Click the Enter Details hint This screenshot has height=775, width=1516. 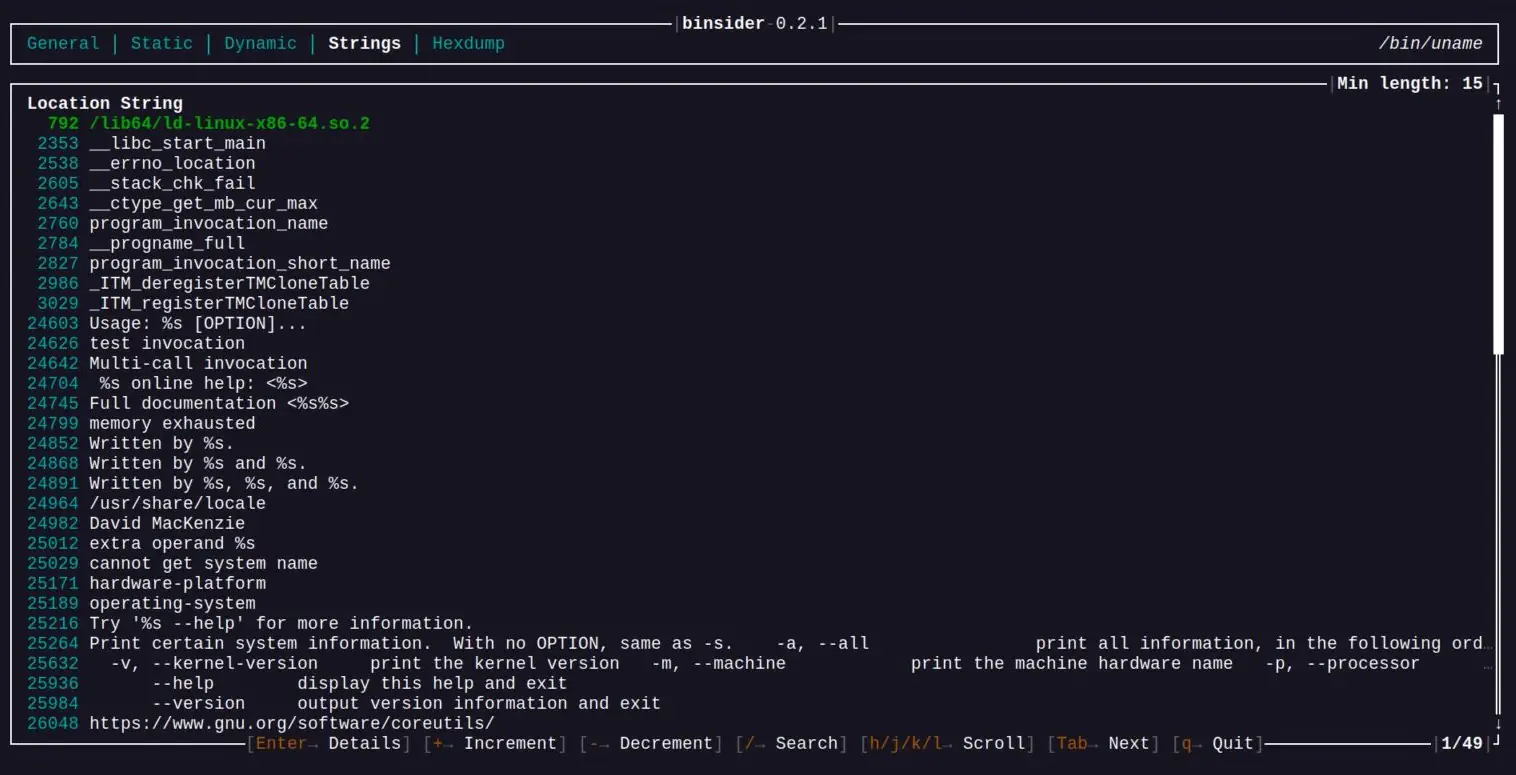point(329,744)
